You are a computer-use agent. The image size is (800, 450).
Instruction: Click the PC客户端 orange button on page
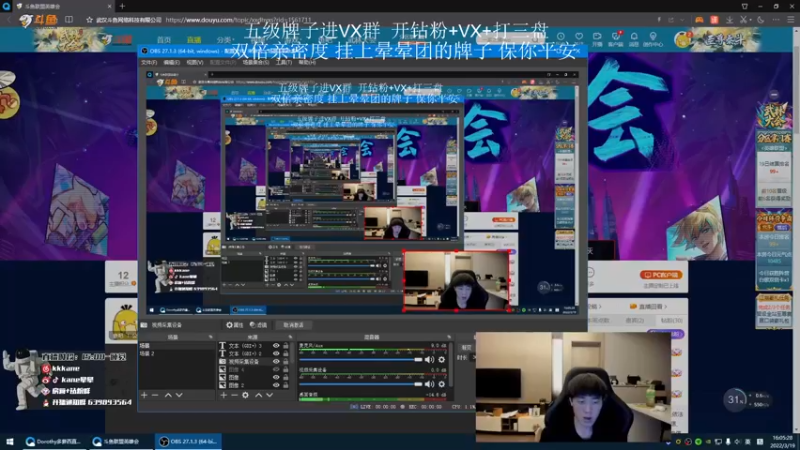click(661, 275)
